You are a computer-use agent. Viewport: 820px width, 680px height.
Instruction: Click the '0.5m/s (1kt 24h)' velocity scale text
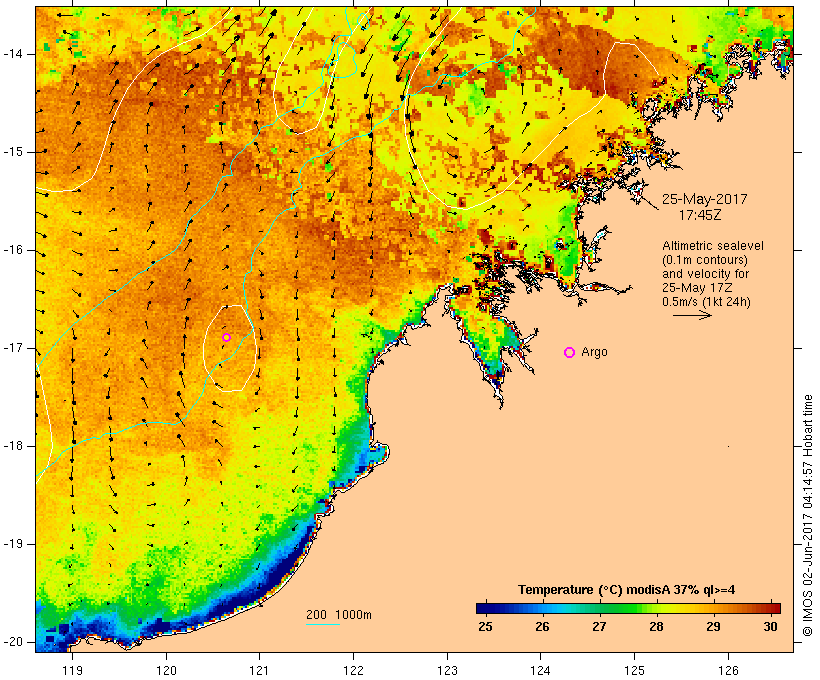click(707, 302)
